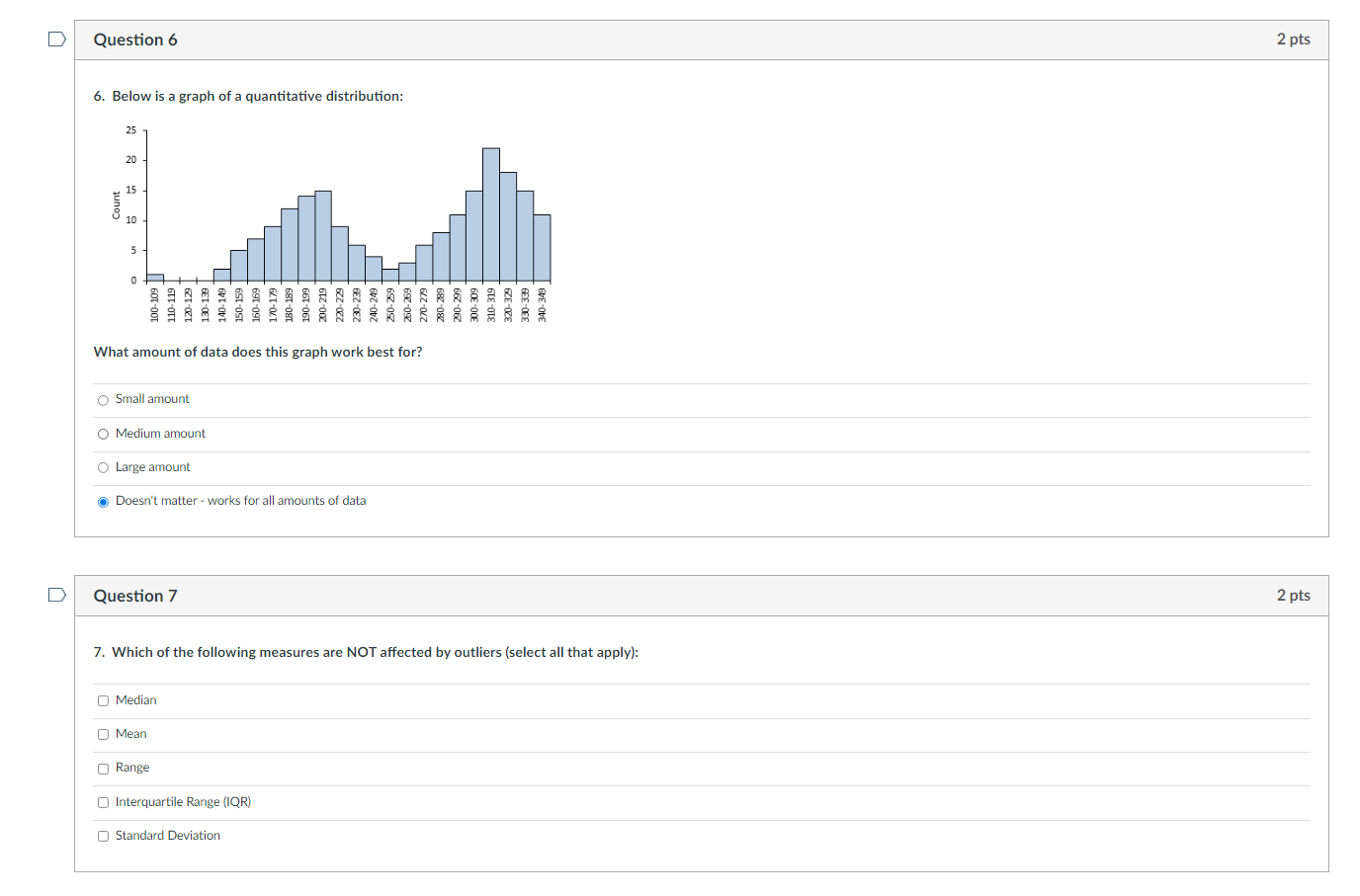Screen dimensions: 1360x896
Task: Check the Standard Deviation checkbox
Action: 103,837
